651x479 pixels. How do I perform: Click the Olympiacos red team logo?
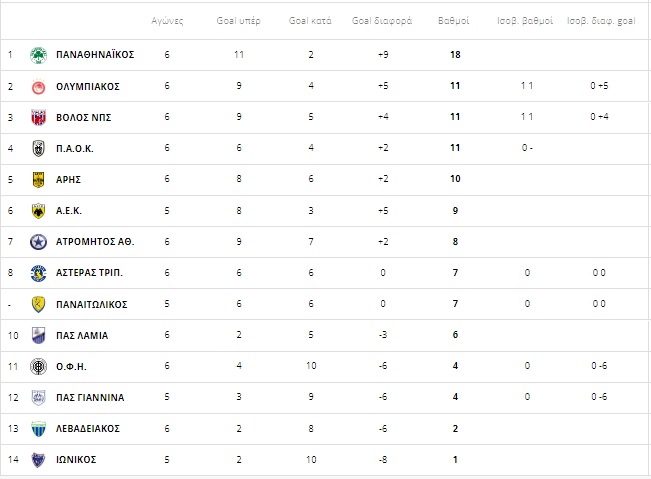[x=39, y=86]
